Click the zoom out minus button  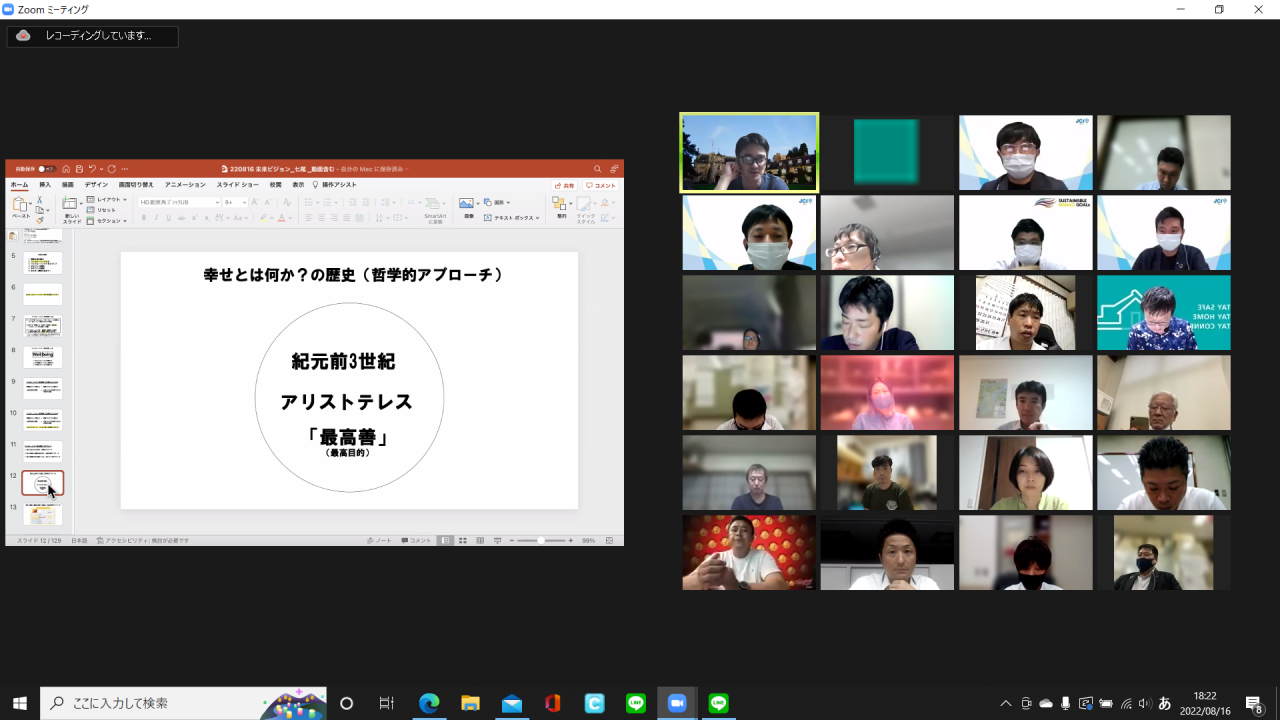[x=512, y=540]
